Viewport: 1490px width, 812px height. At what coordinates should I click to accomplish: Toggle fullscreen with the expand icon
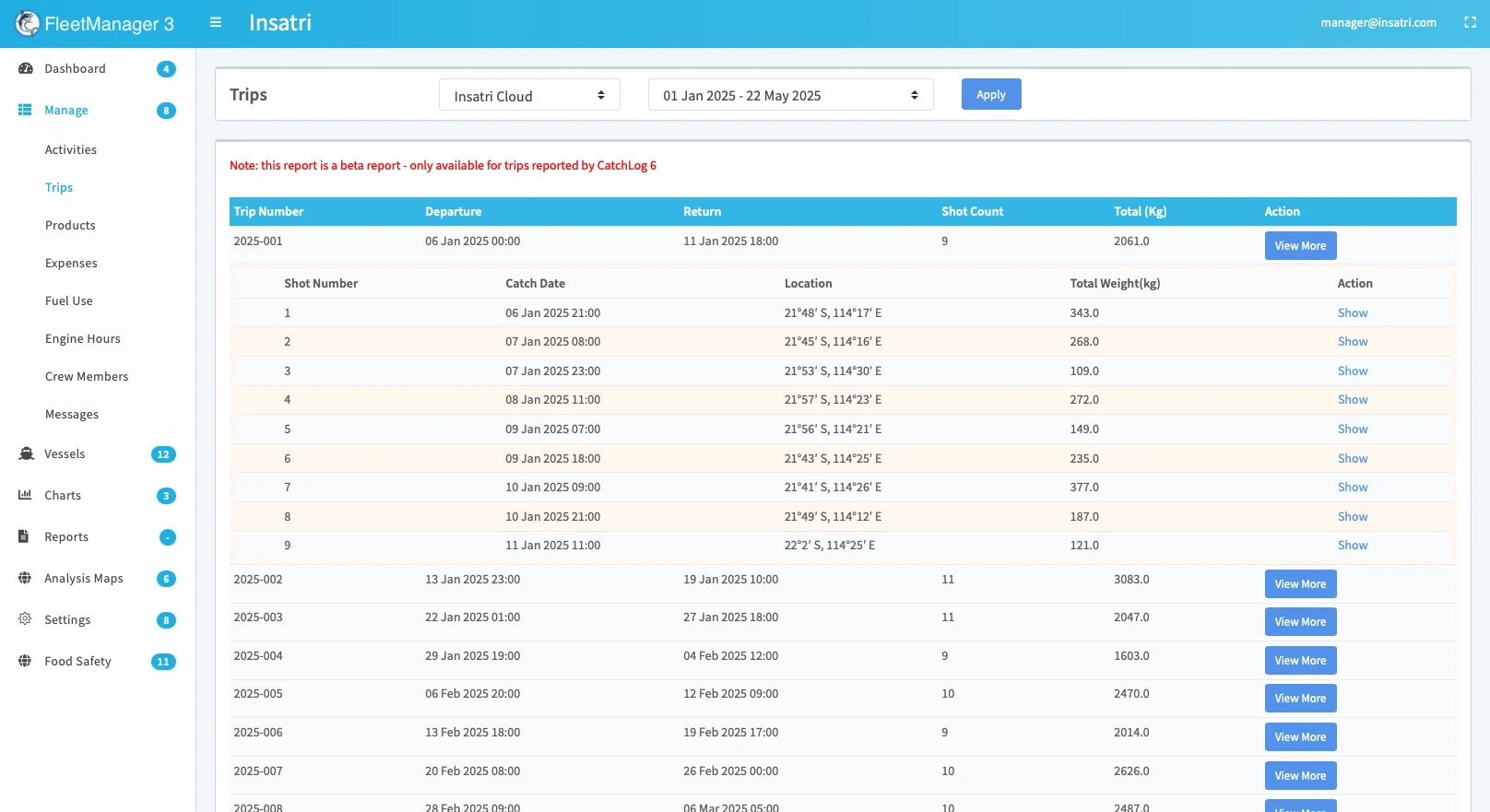pos(1470,23)
